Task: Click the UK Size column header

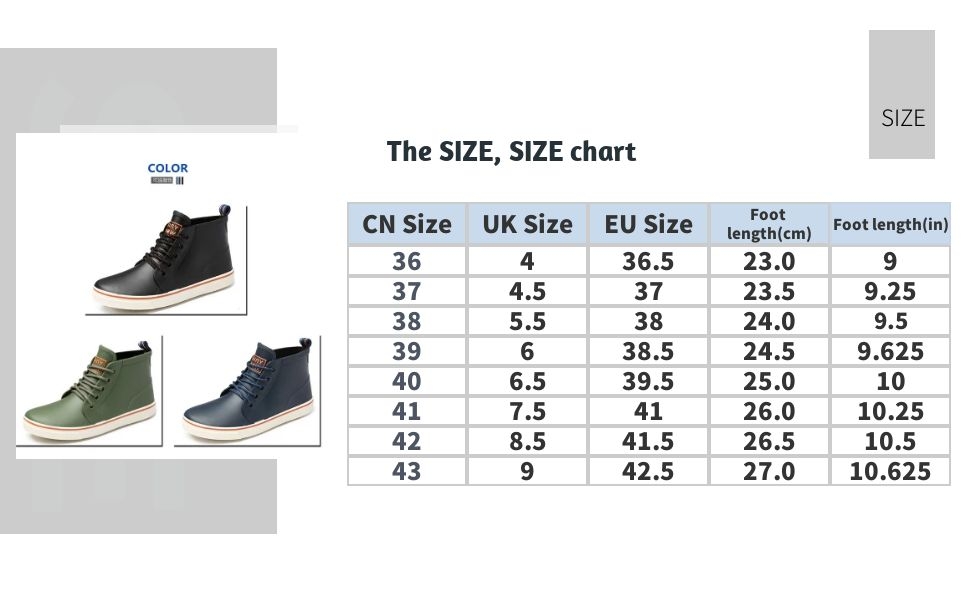Action: click(527, 224)
